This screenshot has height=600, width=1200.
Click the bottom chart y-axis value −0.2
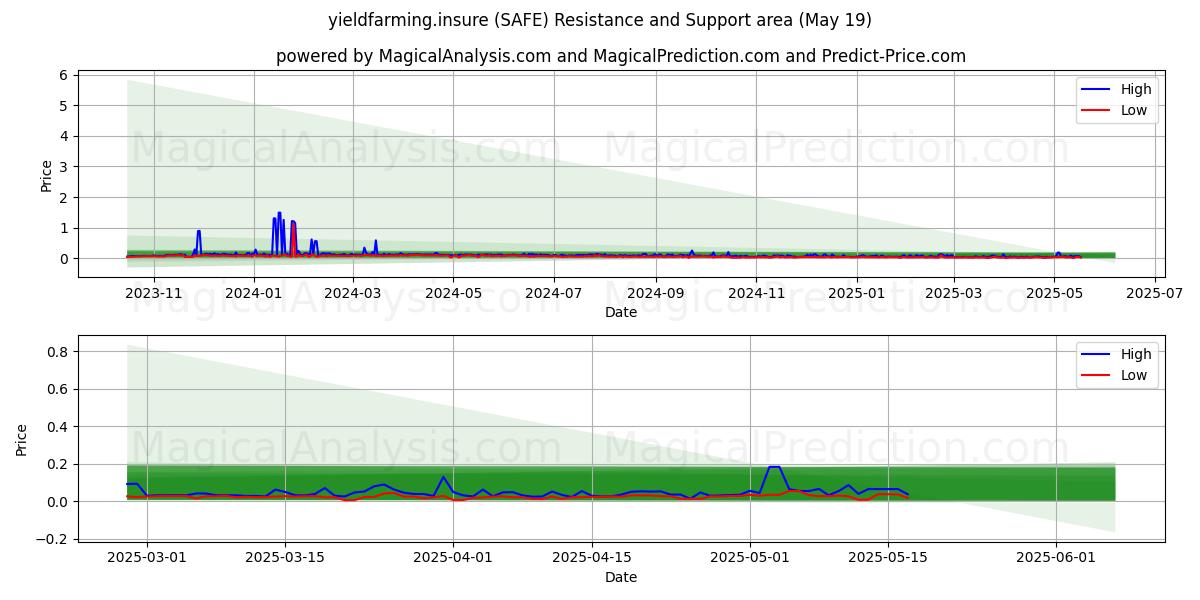[51, 539]
